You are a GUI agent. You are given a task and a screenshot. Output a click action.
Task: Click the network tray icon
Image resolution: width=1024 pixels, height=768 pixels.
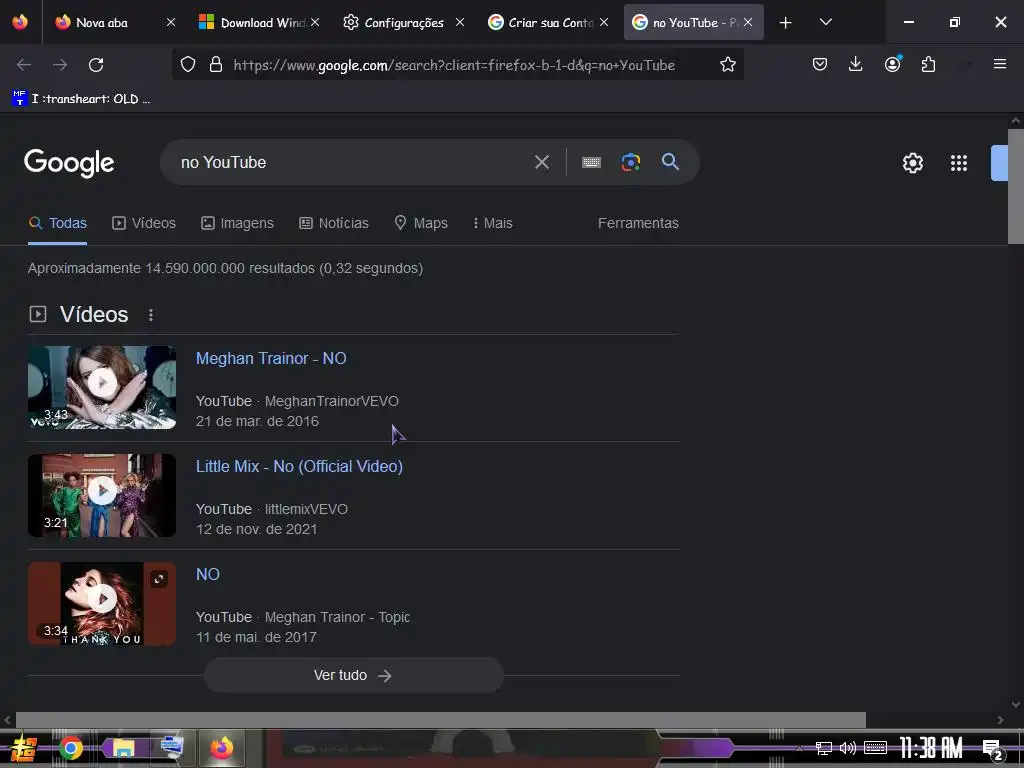824,748
